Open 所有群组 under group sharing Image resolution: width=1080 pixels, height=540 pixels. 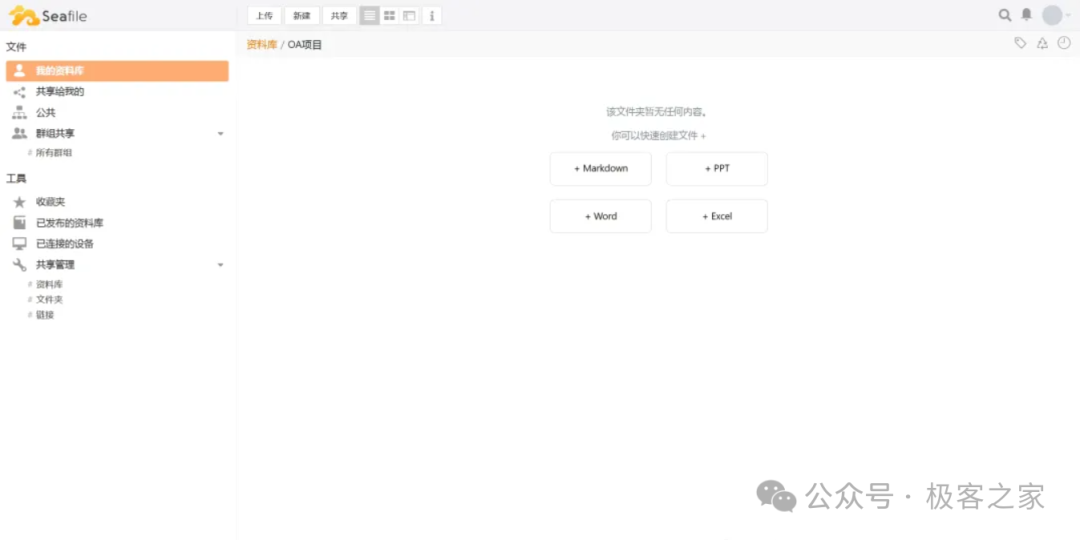(x=54, y=153)
